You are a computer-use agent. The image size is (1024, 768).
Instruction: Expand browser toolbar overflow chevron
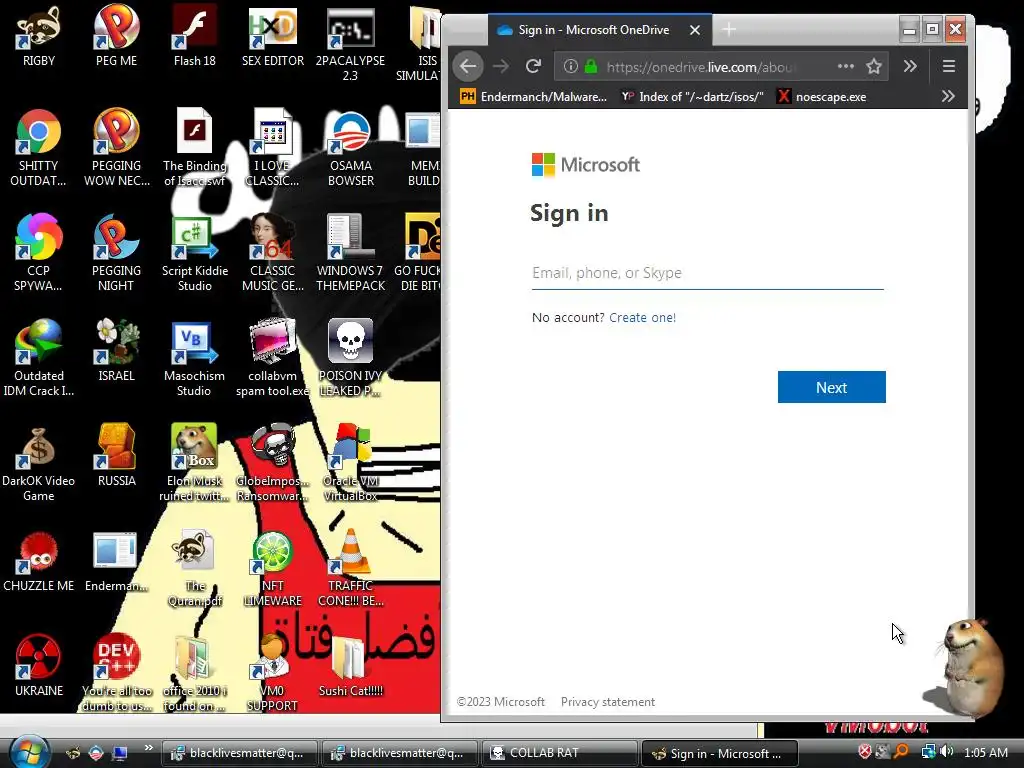pyautogui.click(x=910, y=66)
